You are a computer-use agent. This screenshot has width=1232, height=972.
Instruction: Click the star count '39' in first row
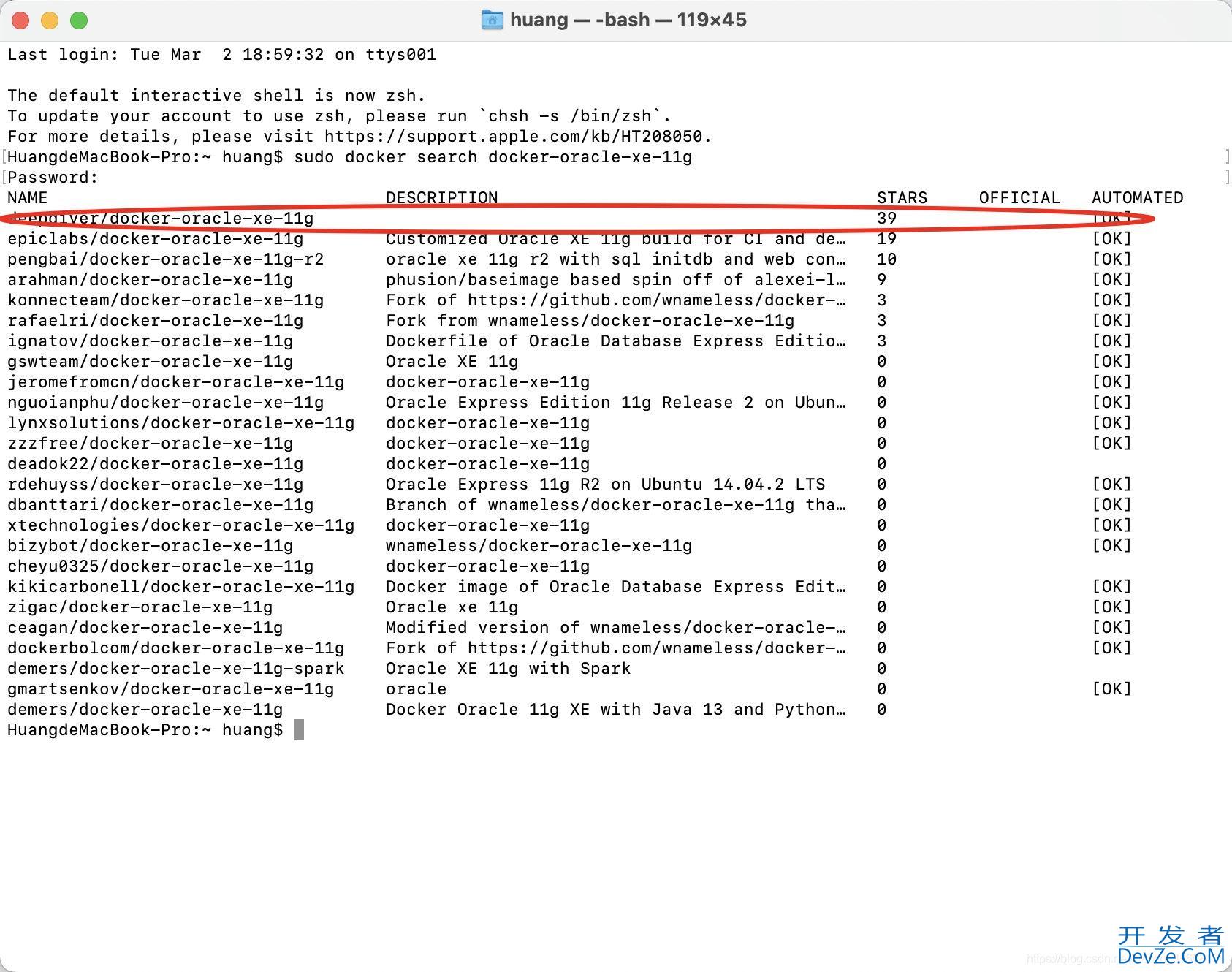click(x=887, y=218)
